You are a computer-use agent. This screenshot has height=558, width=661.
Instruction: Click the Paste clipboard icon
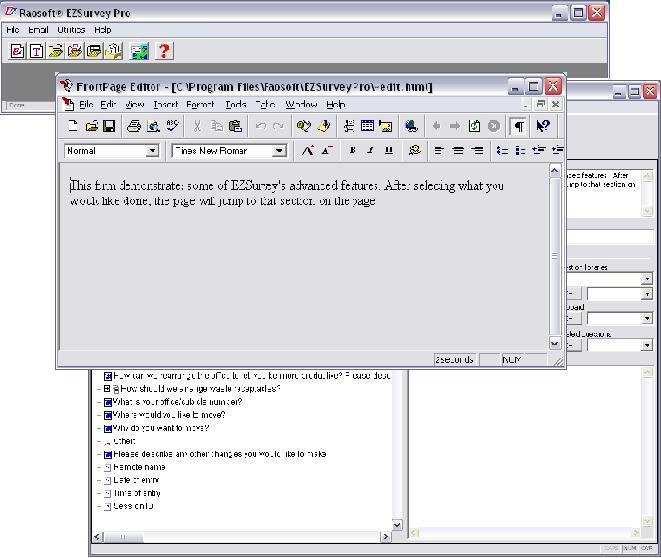[x=235, y=126]
